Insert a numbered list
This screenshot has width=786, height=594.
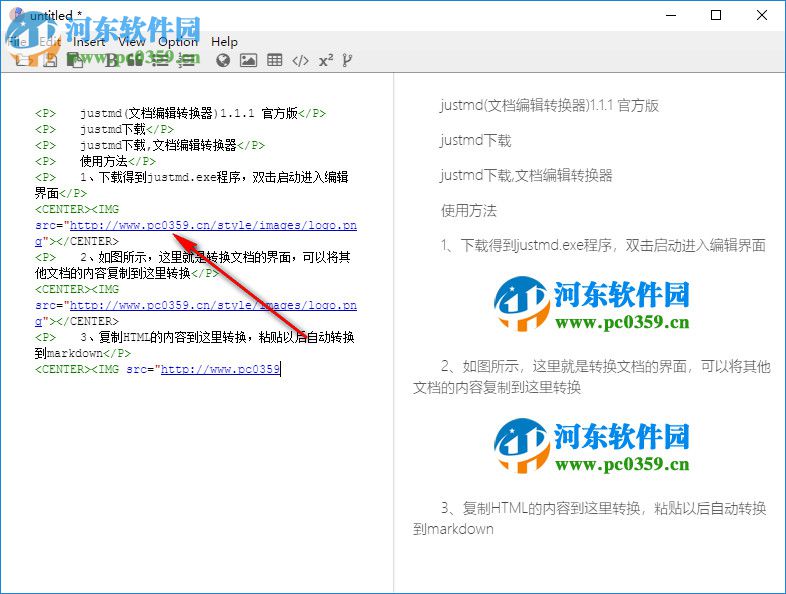click(186, 60)
